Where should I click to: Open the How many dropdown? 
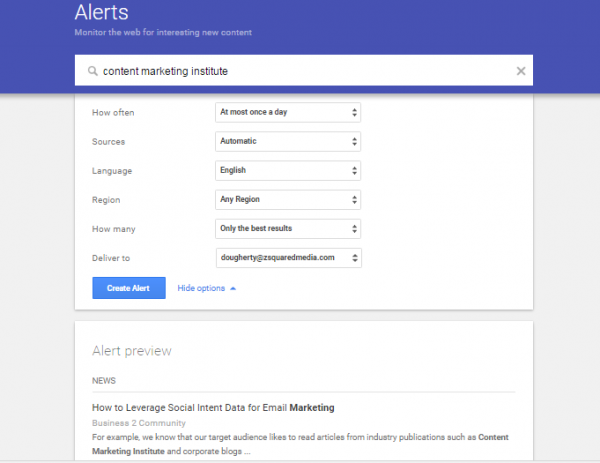288,229
